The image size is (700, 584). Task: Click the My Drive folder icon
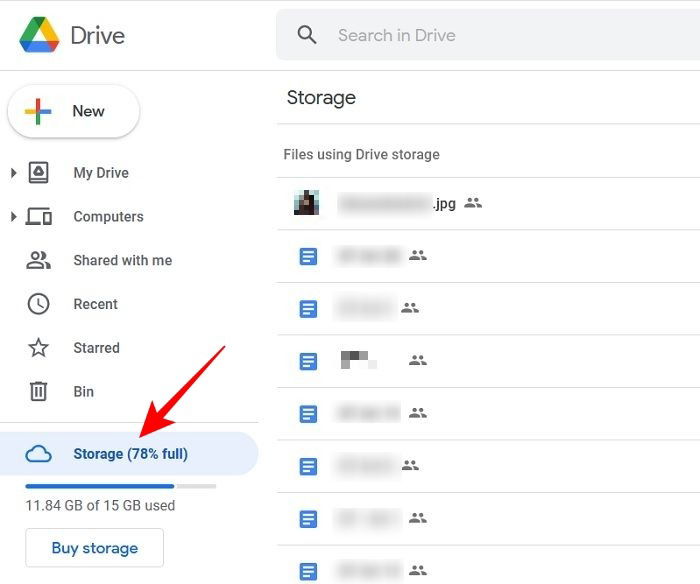38,173
